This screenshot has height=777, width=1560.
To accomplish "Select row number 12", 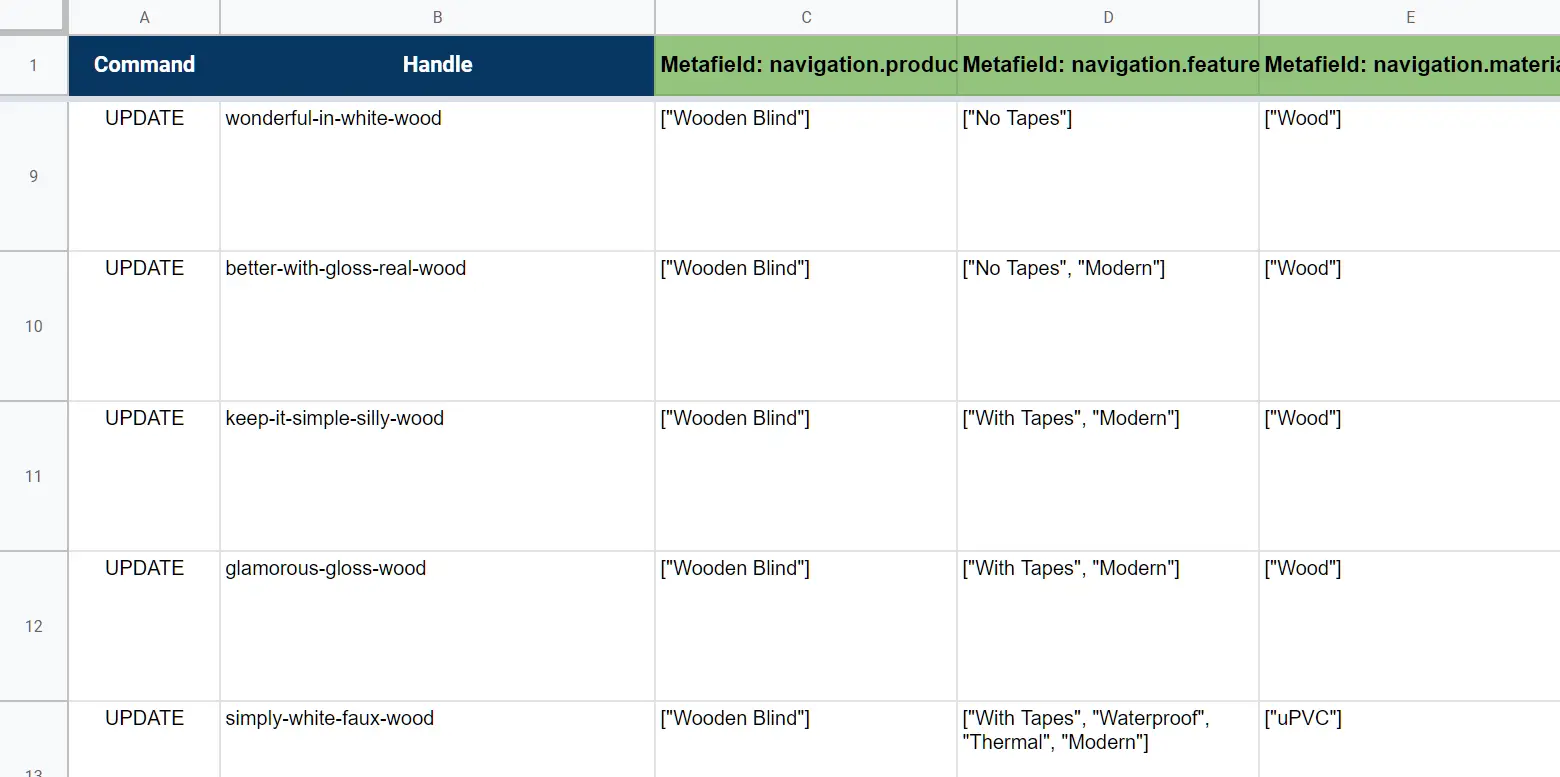I will [33, 625].
